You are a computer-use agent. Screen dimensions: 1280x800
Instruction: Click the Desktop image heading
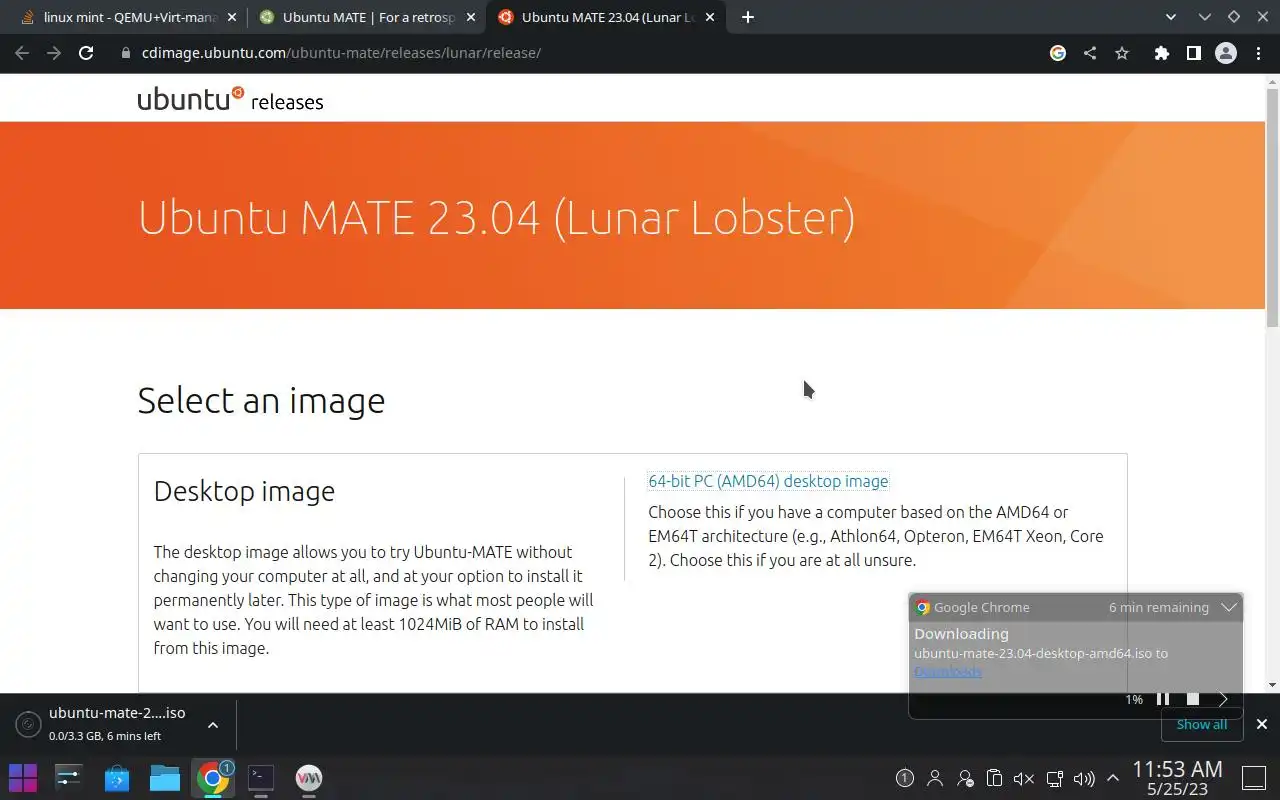[244, 491]
